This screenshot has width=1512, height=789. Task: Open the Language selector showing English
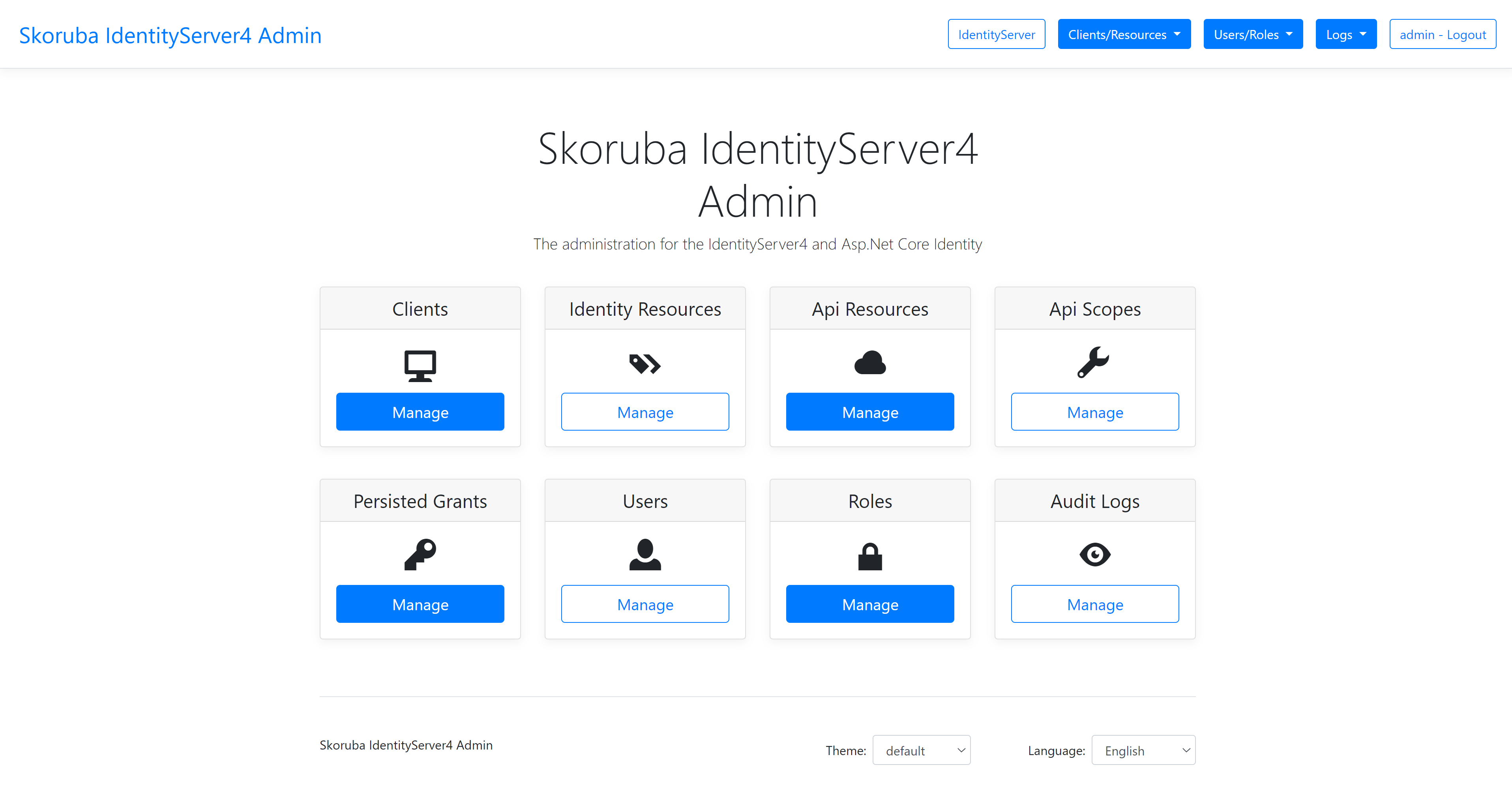click(x=1143, y=750)
